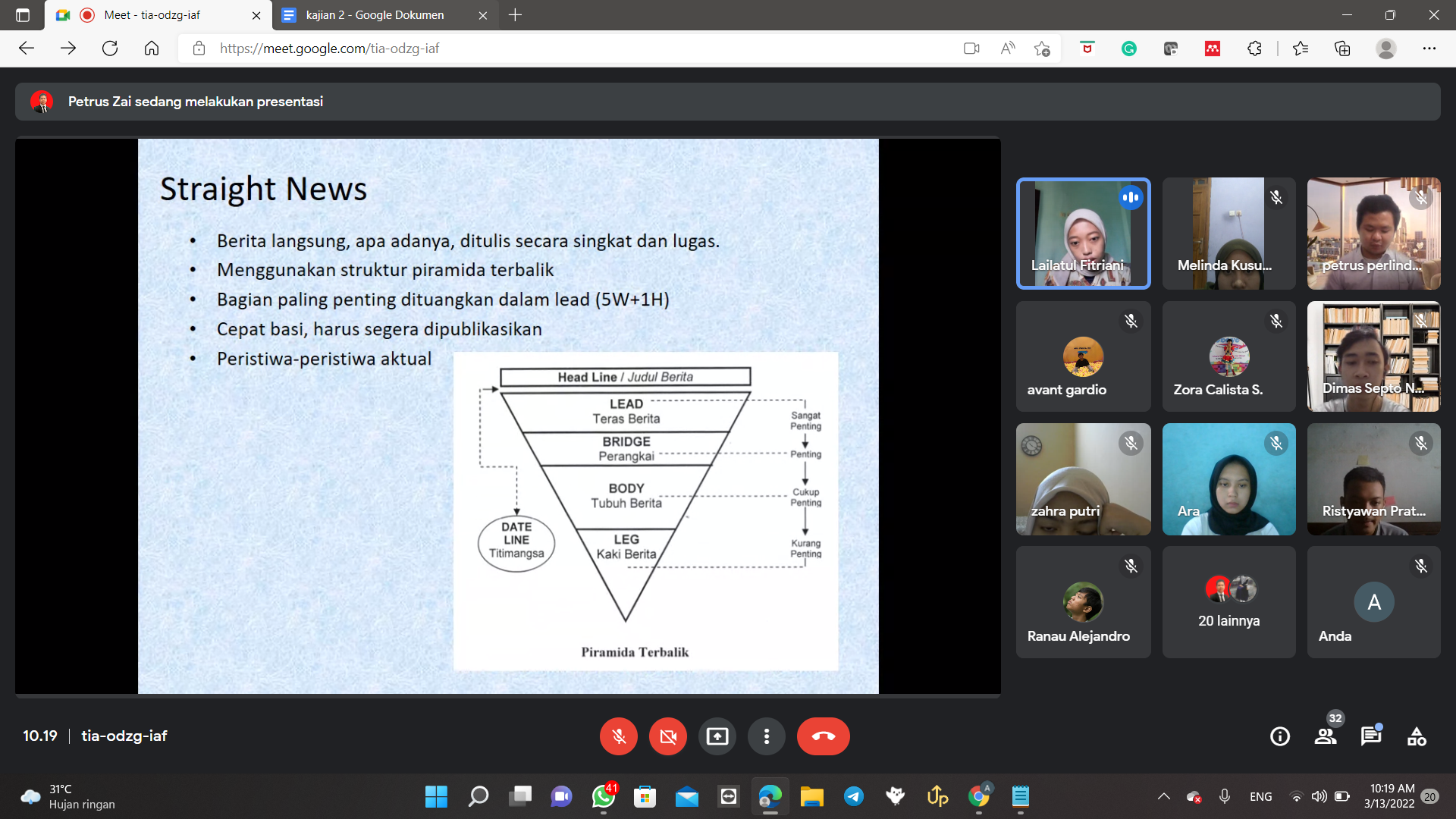Show the participants list with the people icon
Viewport: 1456px width, 819px height.
(1325, 736)
